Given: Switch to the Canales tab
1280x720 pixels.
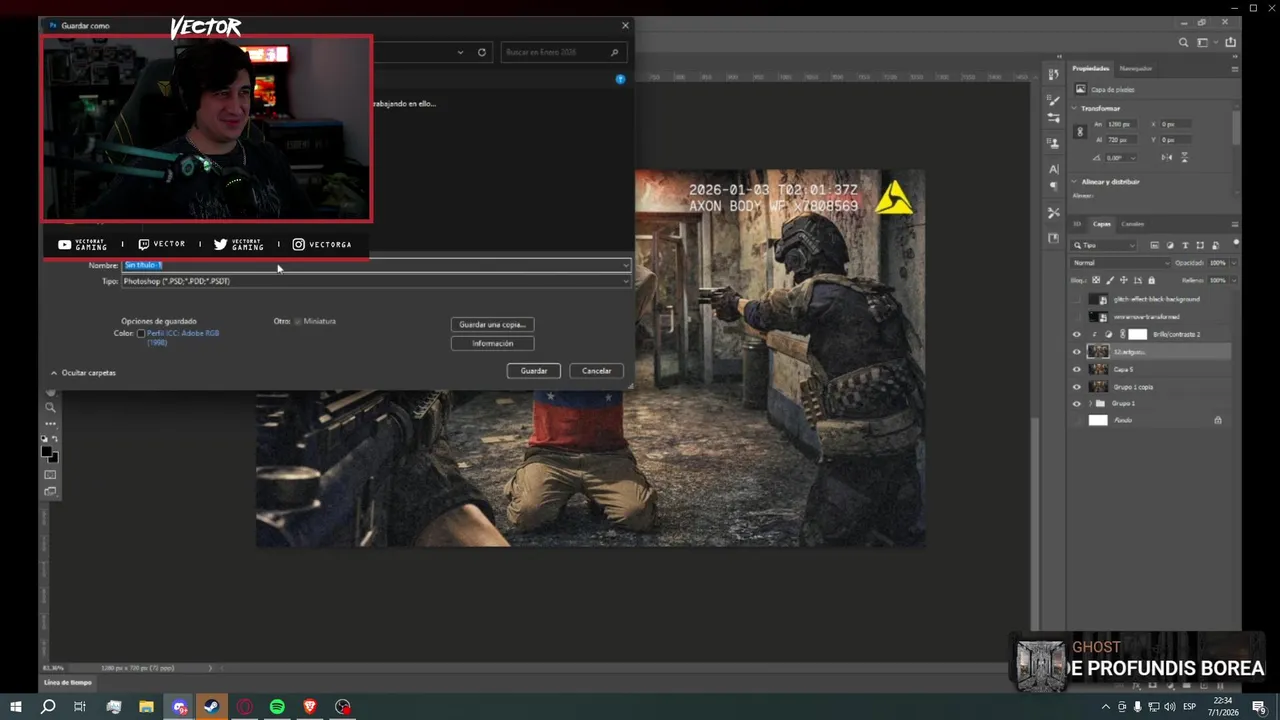Looking at the screenshot, I should click(x=1132, y=224).
